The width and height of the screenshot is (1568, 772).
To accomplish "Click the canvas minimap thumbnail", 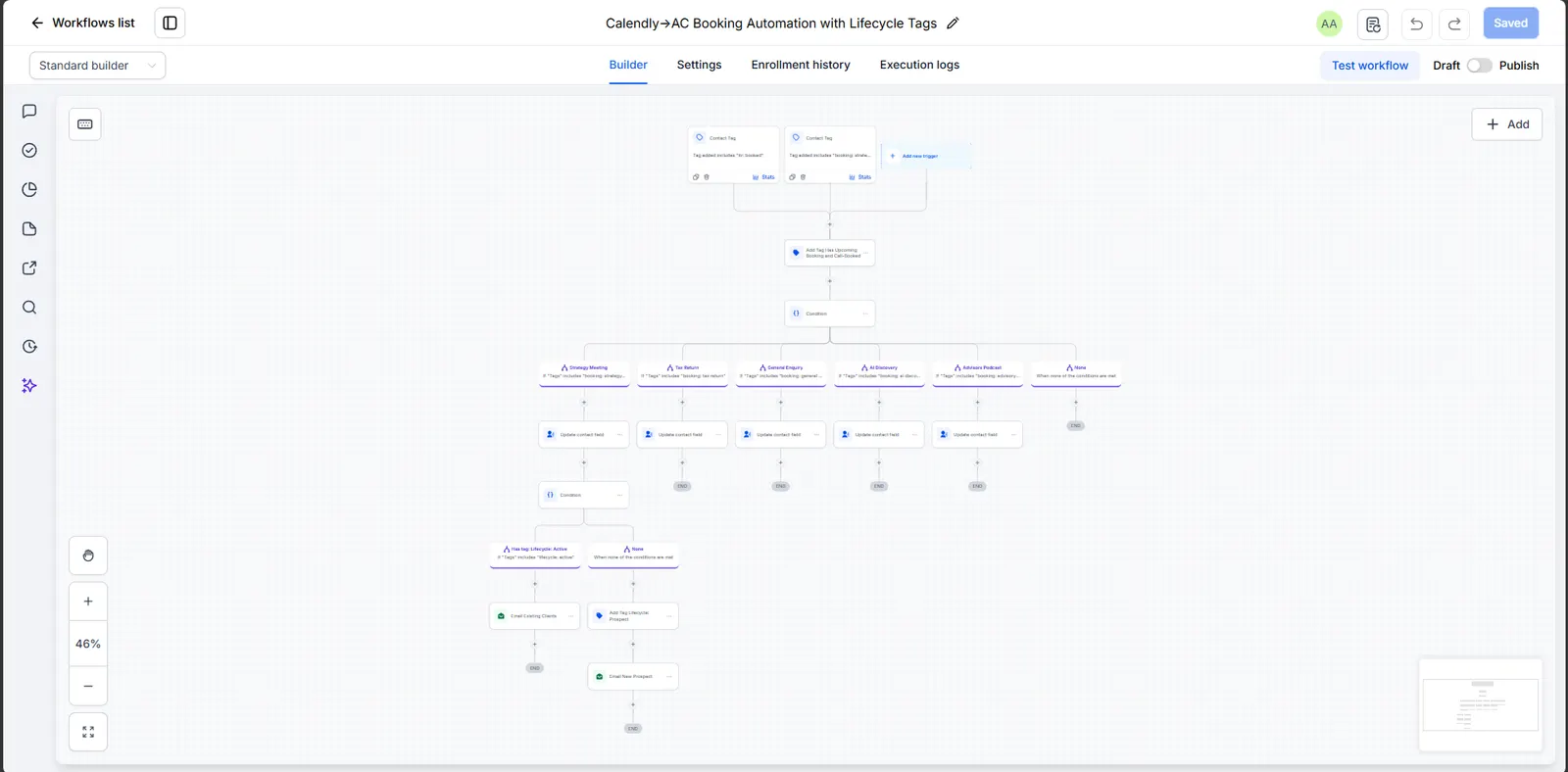I will pyautogui.click(x=1481, y=704).
